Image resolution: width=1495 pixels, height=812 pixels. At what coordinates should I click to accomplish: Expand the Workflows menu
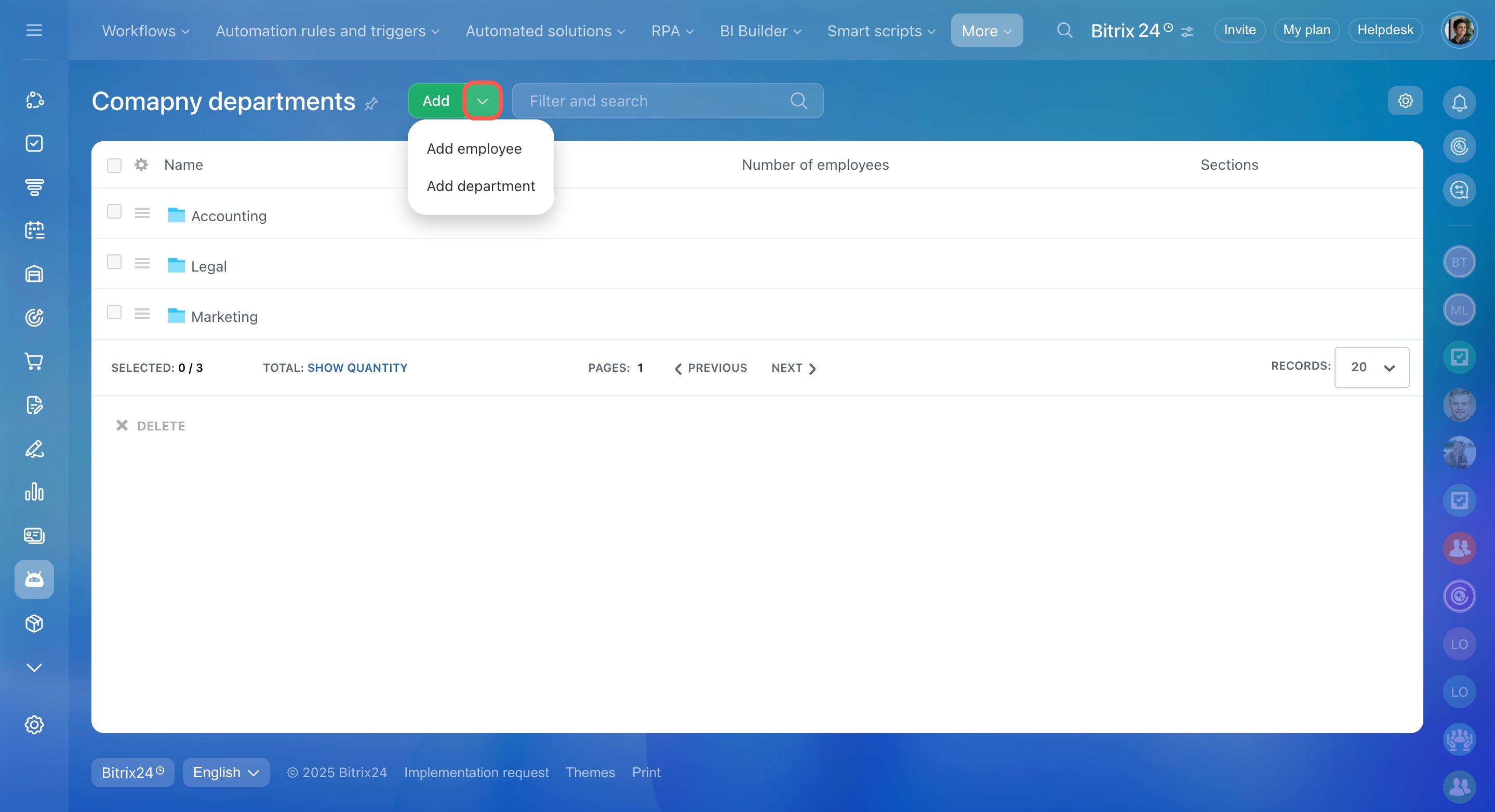click(x=145, y=31)
